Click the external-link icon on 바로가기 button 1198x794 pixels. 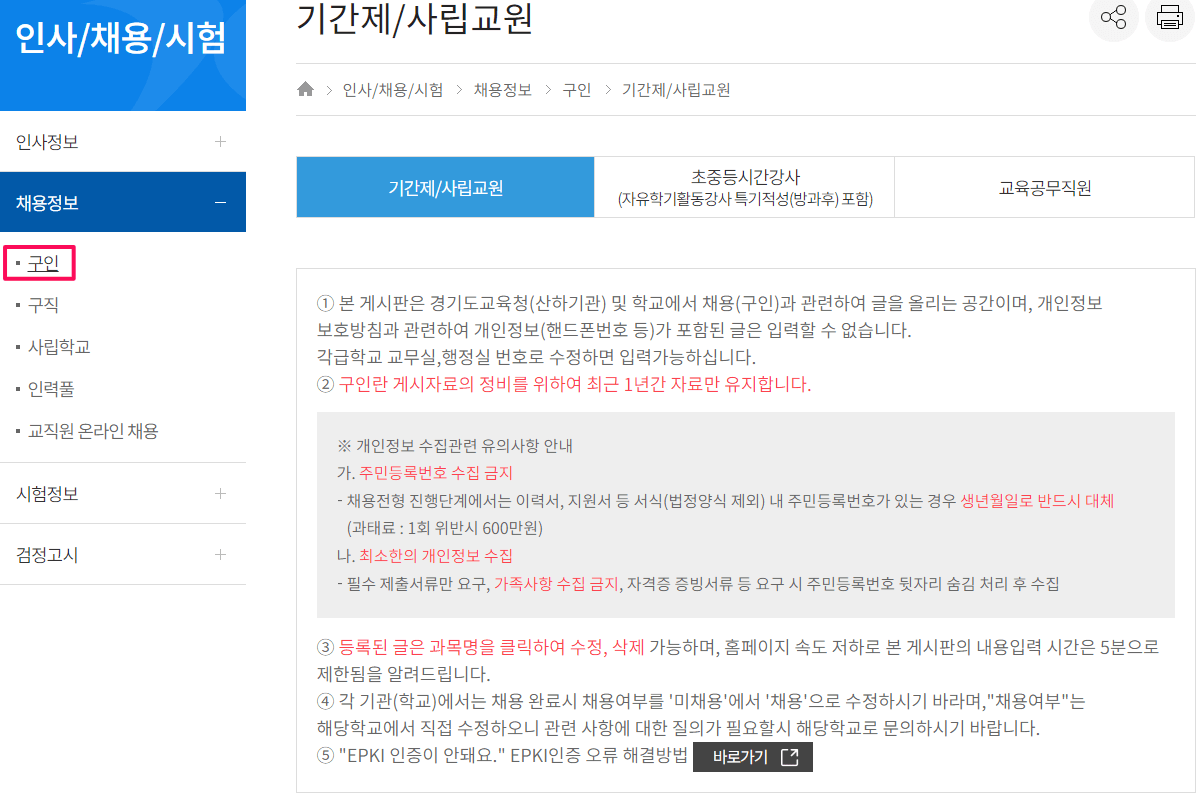click(790, 757)
